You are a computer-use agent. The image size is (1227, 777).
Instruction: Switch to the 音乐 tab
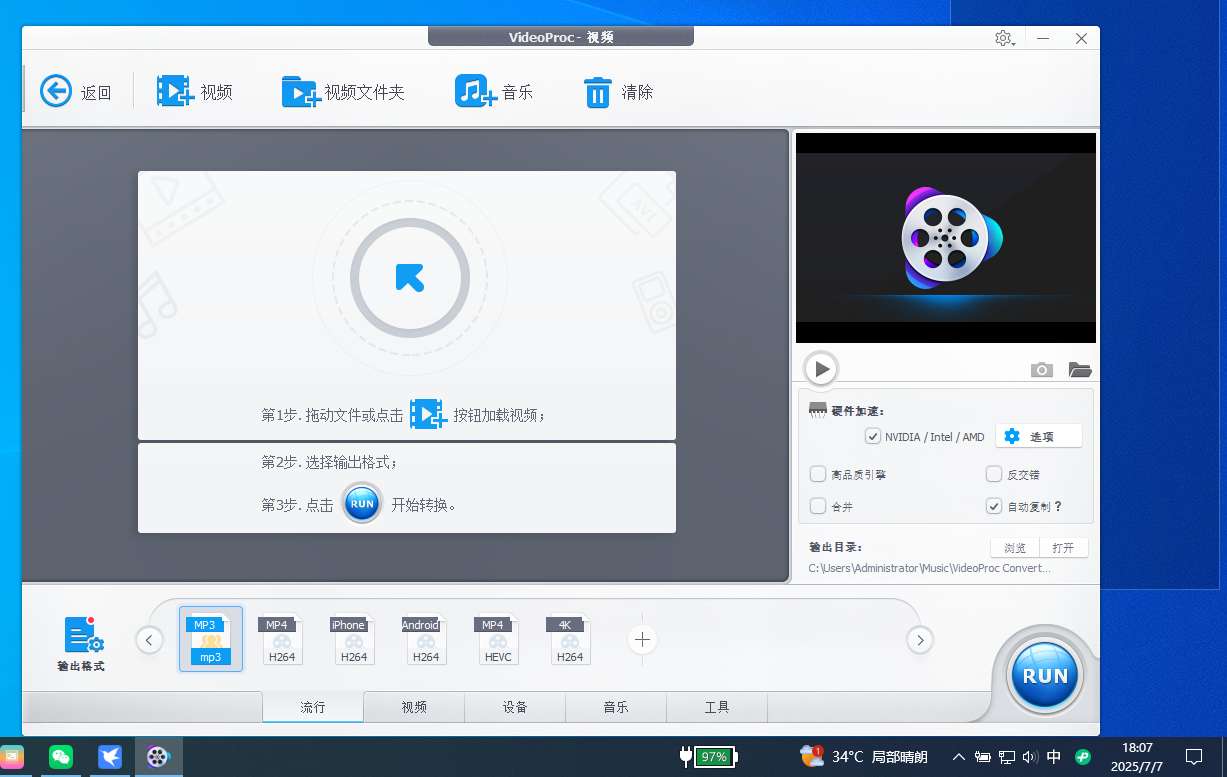pos(616,707)
